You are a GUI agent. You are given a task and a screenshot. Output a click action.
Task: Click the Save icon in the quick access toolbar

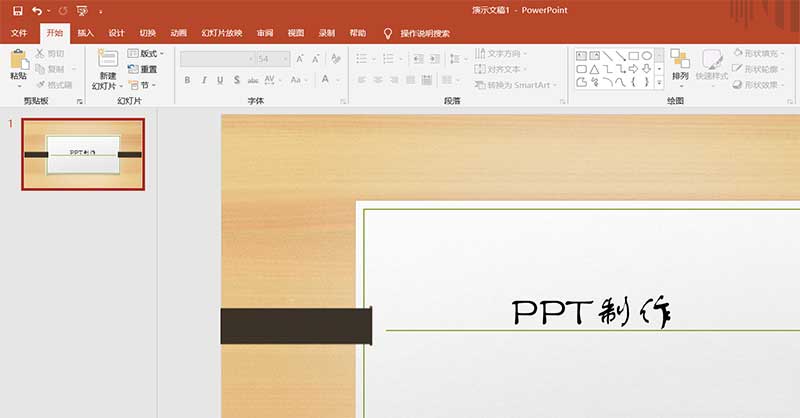point(18,11)
